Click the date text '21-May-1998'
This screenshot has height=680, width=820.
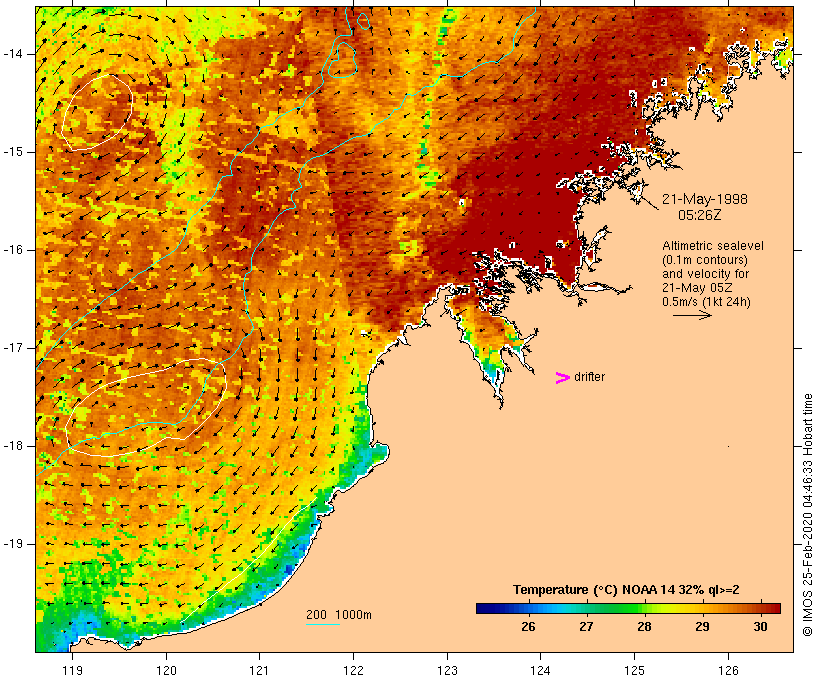[705, 199]
